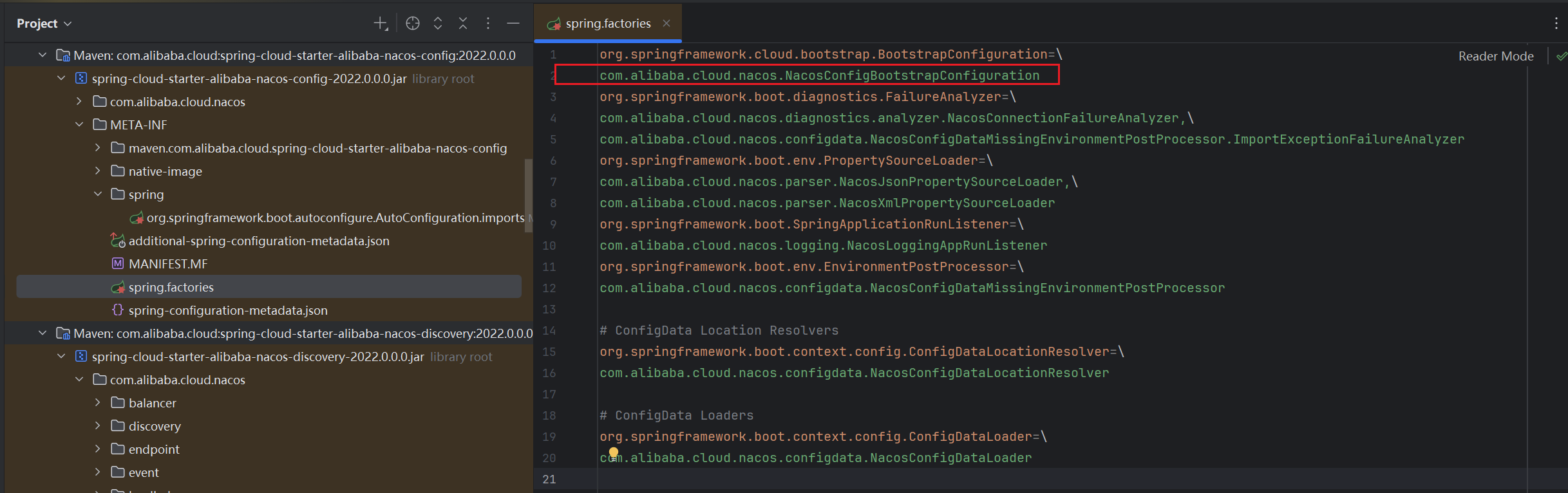Select spring-configuration-metadata.json file
The width and height of the screenshot is (1568, 493).
pos(227,310)
